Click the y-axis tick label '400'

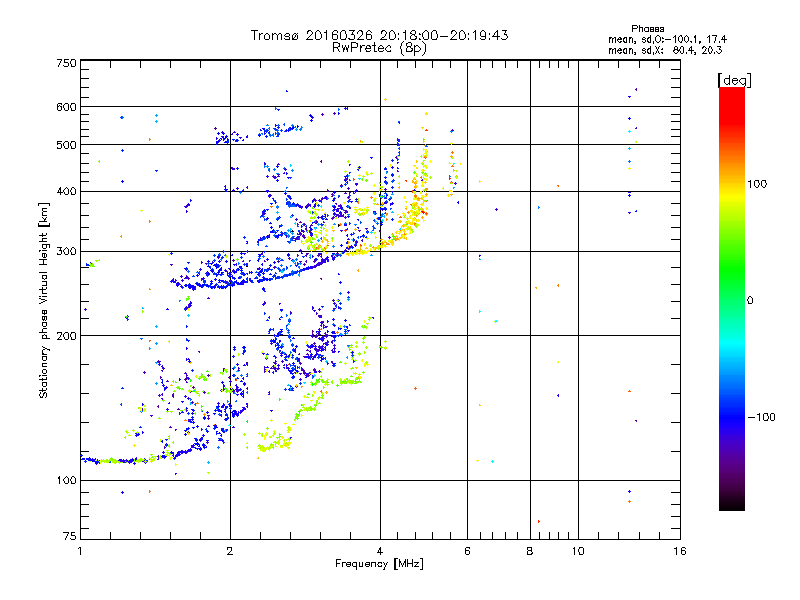pos(66,192)
